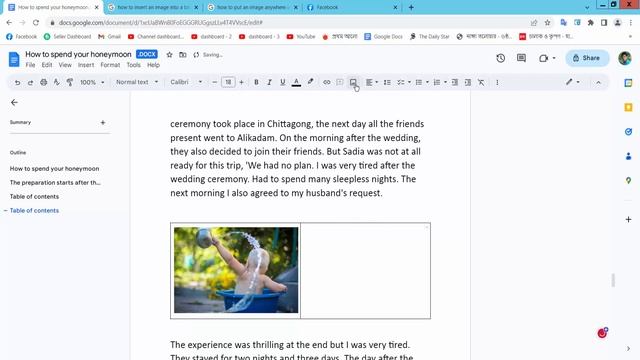
Task: Click the empty right table cell
Action: (365, 271)
